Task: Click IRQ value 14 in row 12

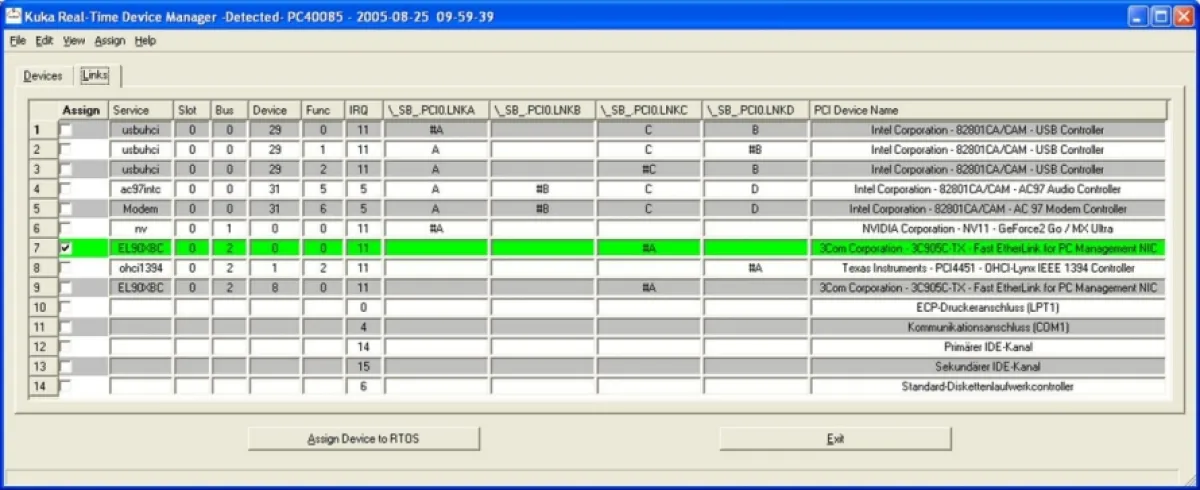Action: (364, 347)
